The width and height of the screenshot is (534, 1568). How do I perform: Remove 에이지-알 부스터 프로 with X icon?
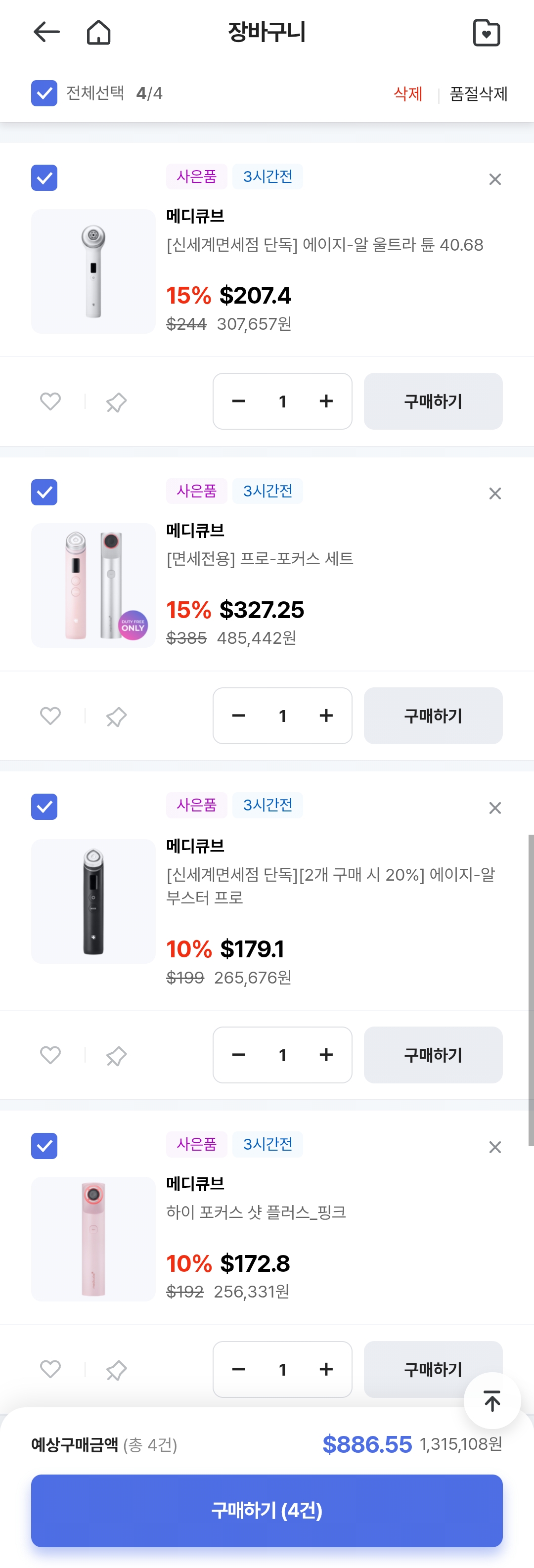click(x=494, y=808)
